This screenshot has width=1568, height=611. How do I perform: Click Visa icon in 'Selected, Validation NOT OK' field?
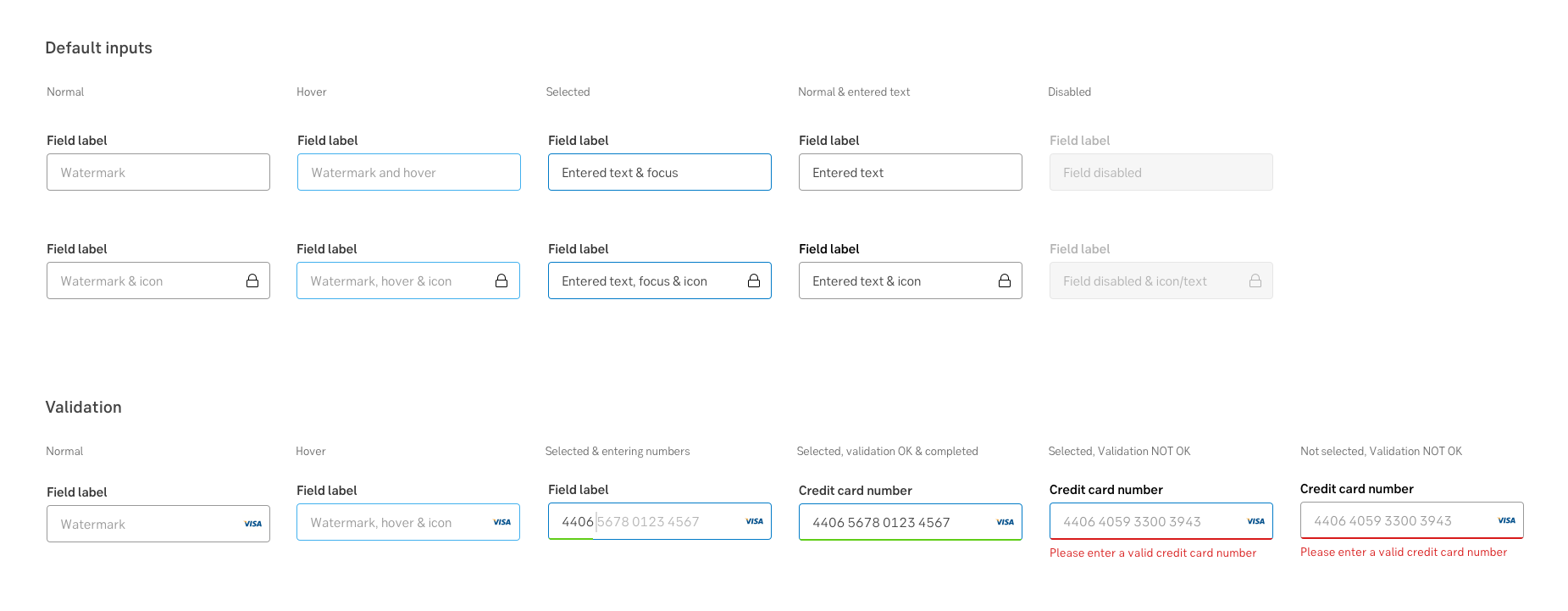point(1256,521)
